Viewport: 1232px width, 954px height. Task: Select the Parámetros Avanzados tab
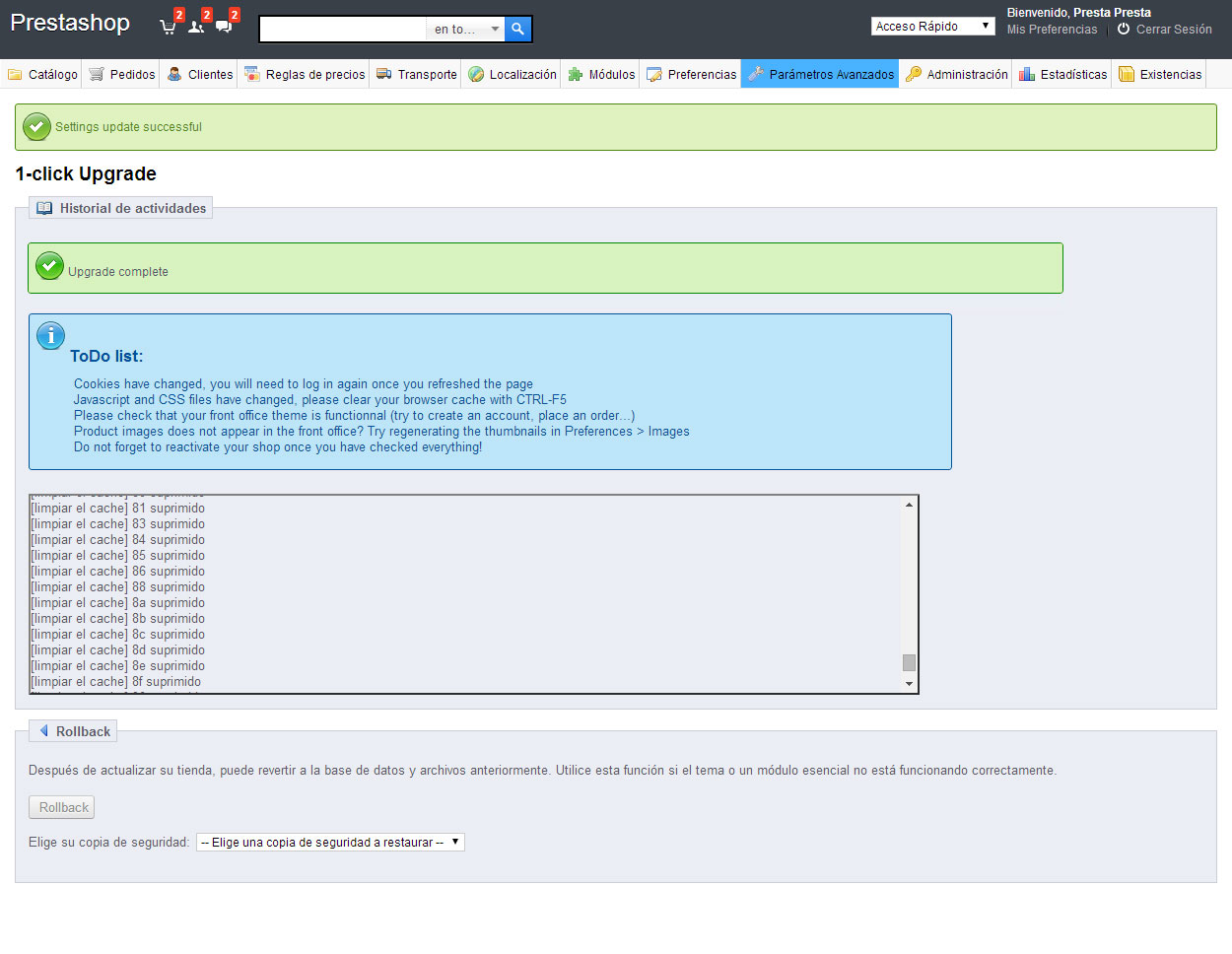coord(820,74)
